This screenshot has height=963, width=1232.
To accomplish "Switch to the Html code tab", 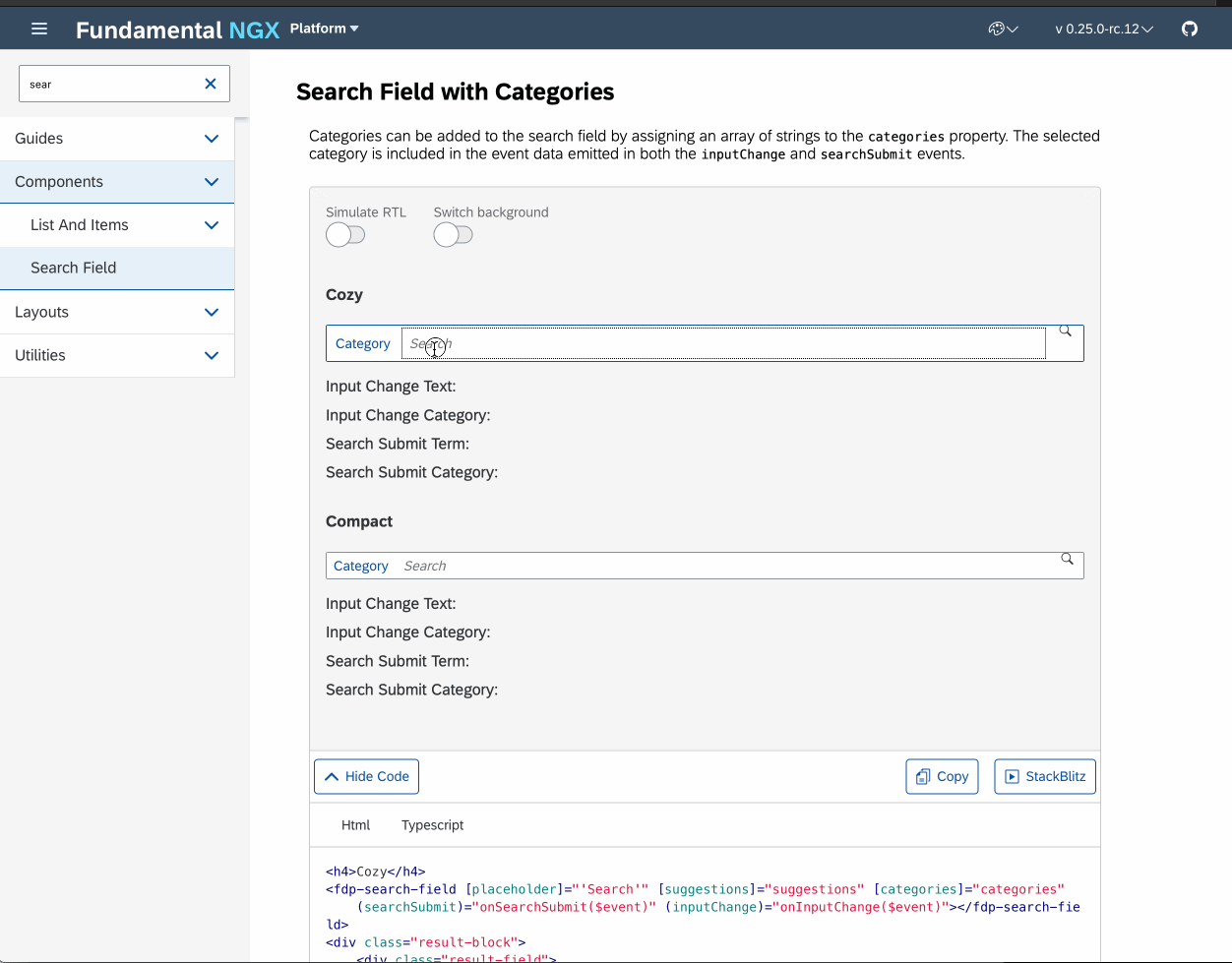I will click(x=355, y=825).
